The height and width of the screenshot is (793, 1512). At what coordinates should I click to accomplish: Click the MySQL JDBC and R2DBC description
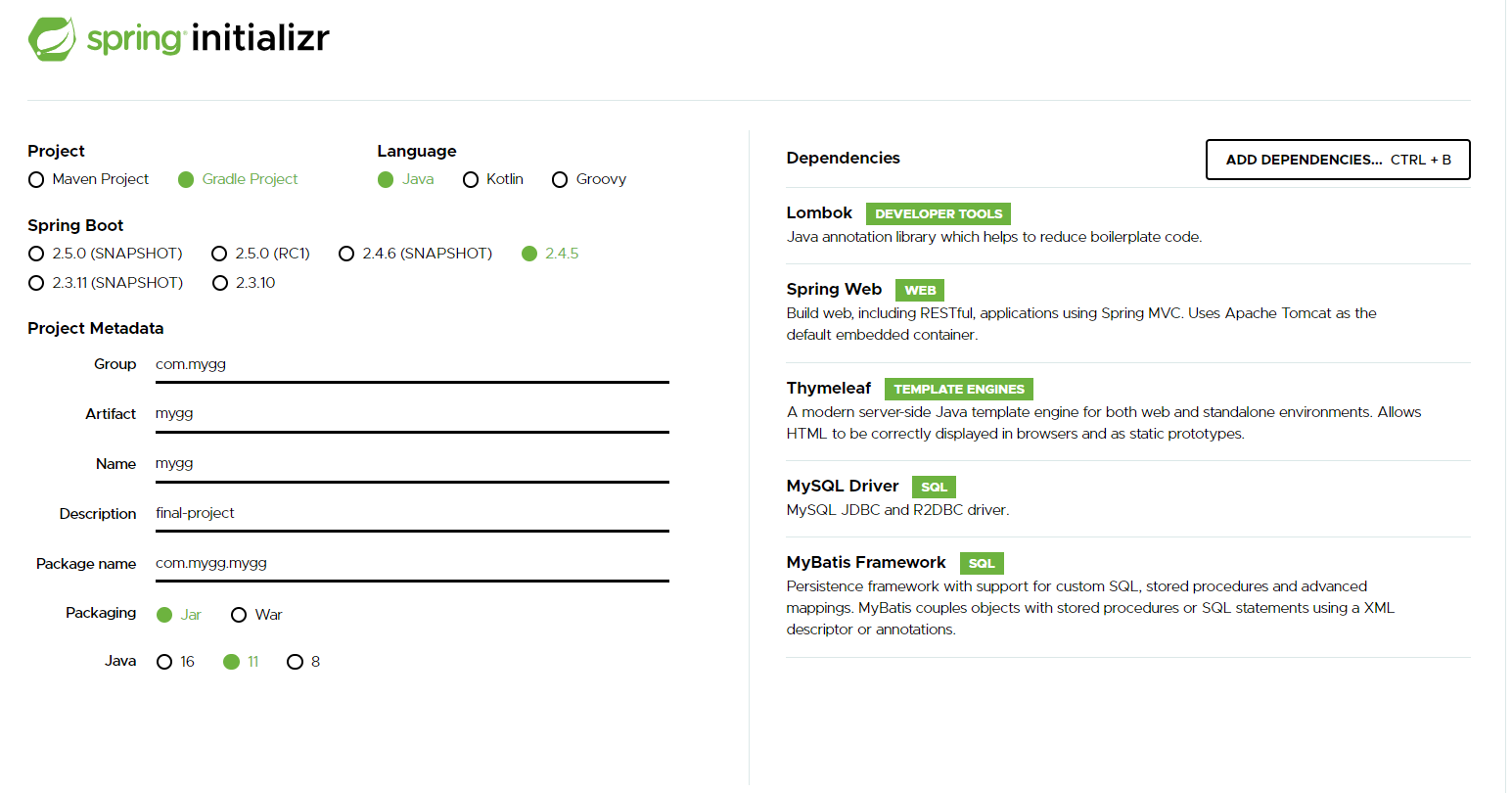pos(897,510)
